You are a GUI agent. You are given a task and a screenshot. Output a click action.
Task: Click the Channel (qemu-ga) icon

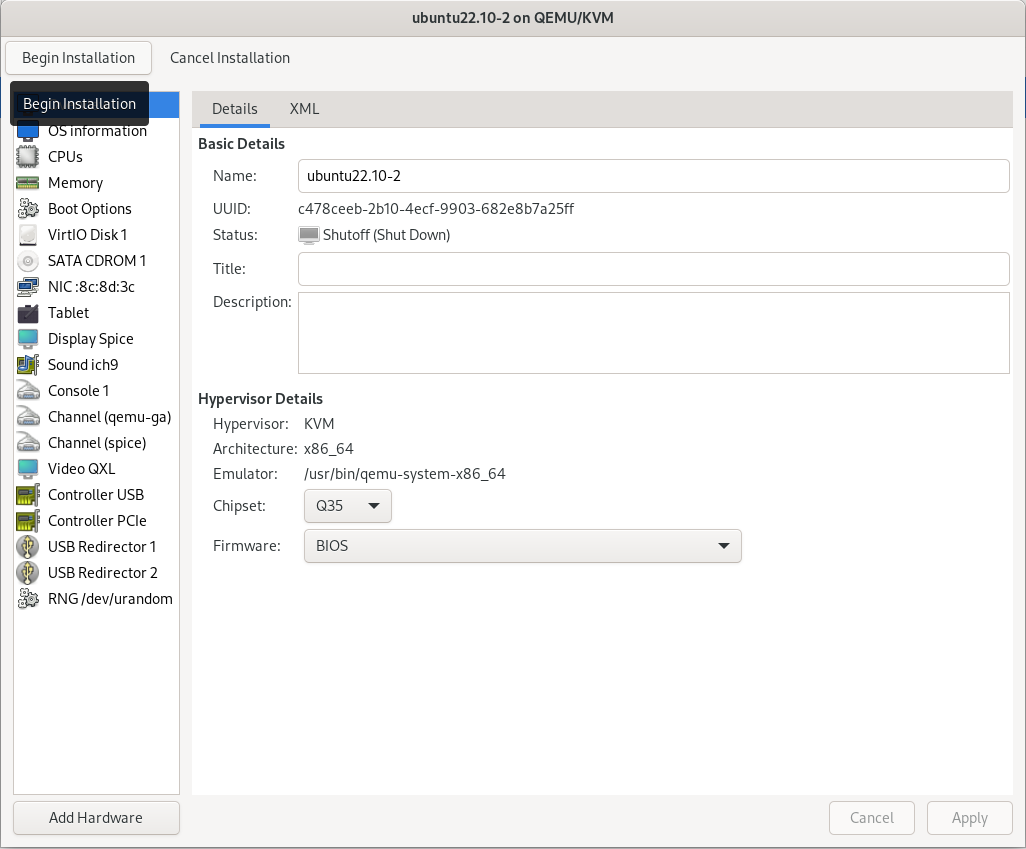[27, 417]
